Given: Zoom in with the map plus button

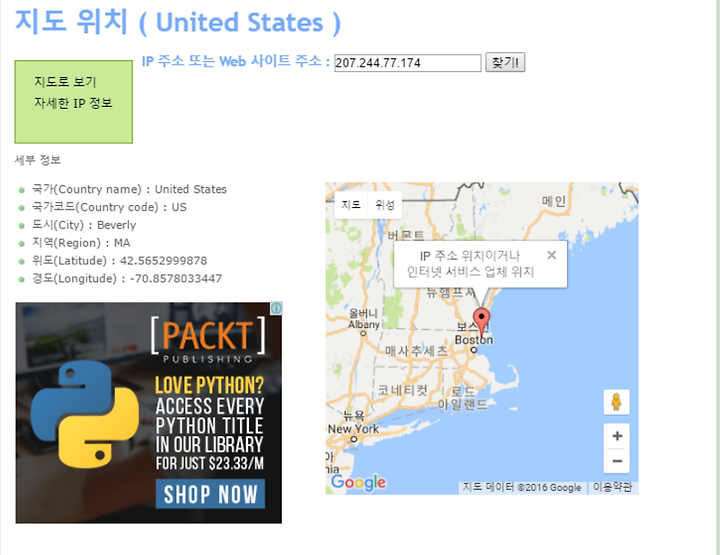Looking at the screenshot, I should (x=617, y=436).
